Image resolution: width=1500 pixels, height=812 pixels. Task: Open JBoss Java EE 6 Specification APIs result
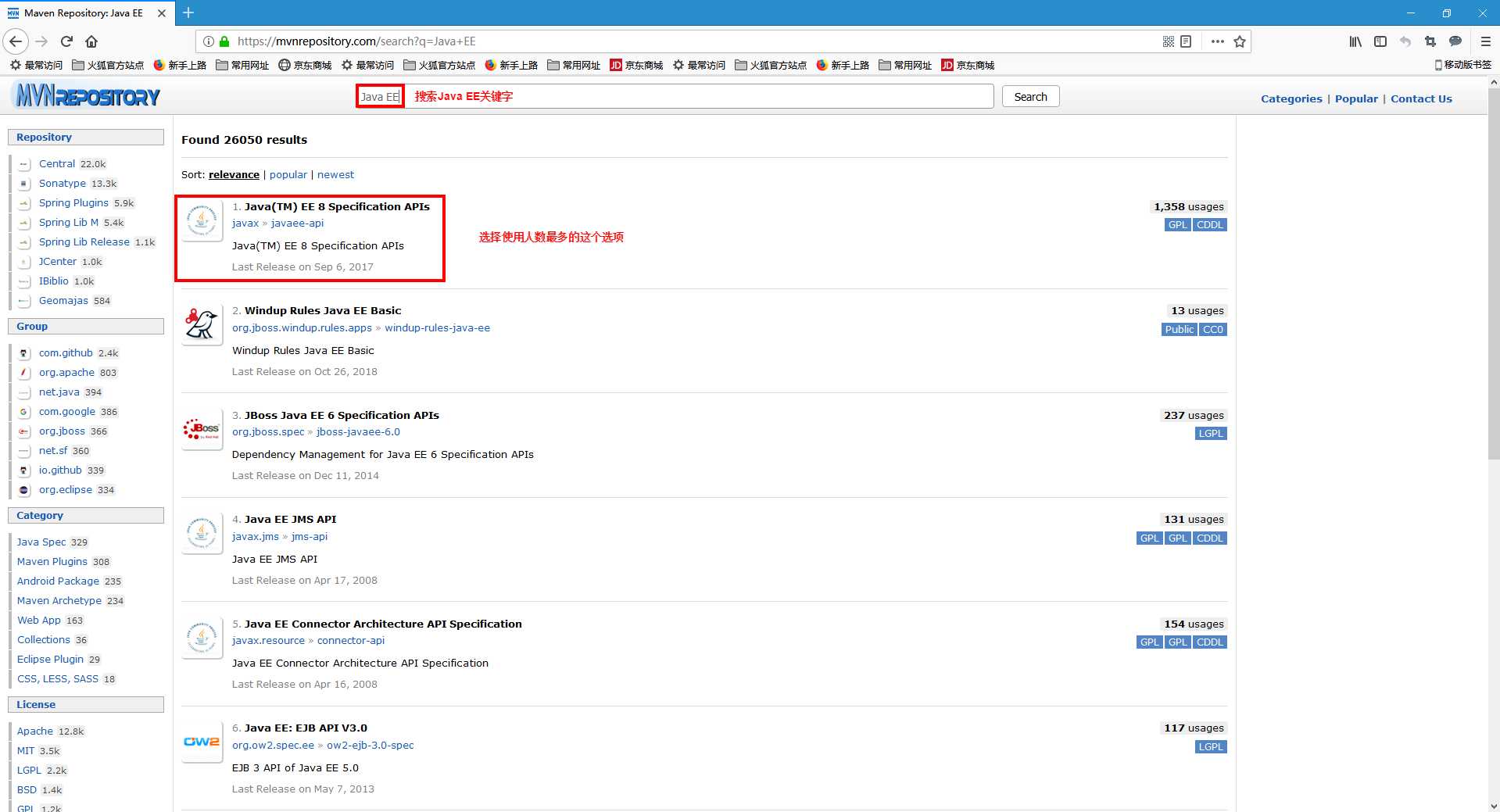[x=342, y=415]
